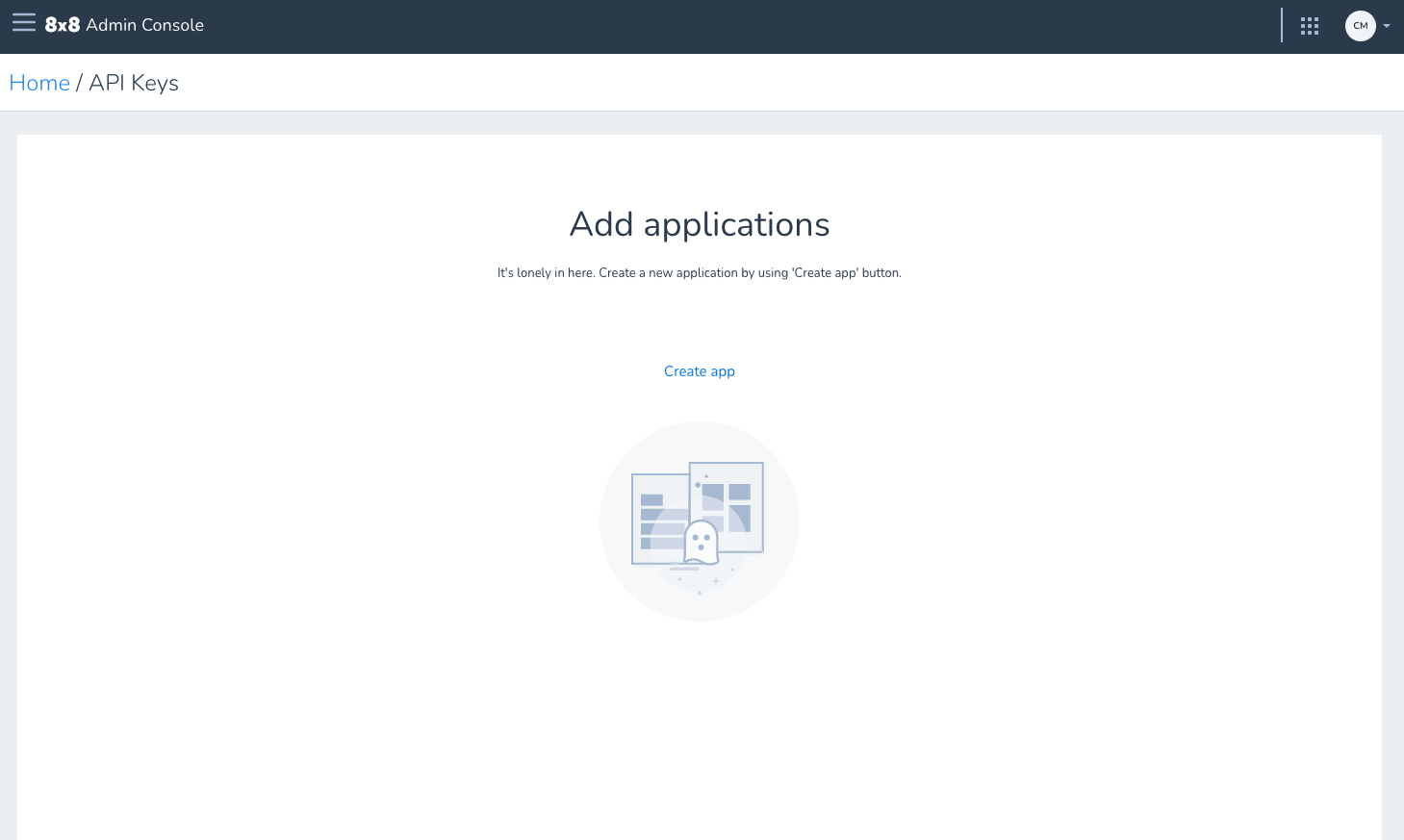Click the Admin Console title text
Screen dimensions: 1404x840
coord(143,25)
